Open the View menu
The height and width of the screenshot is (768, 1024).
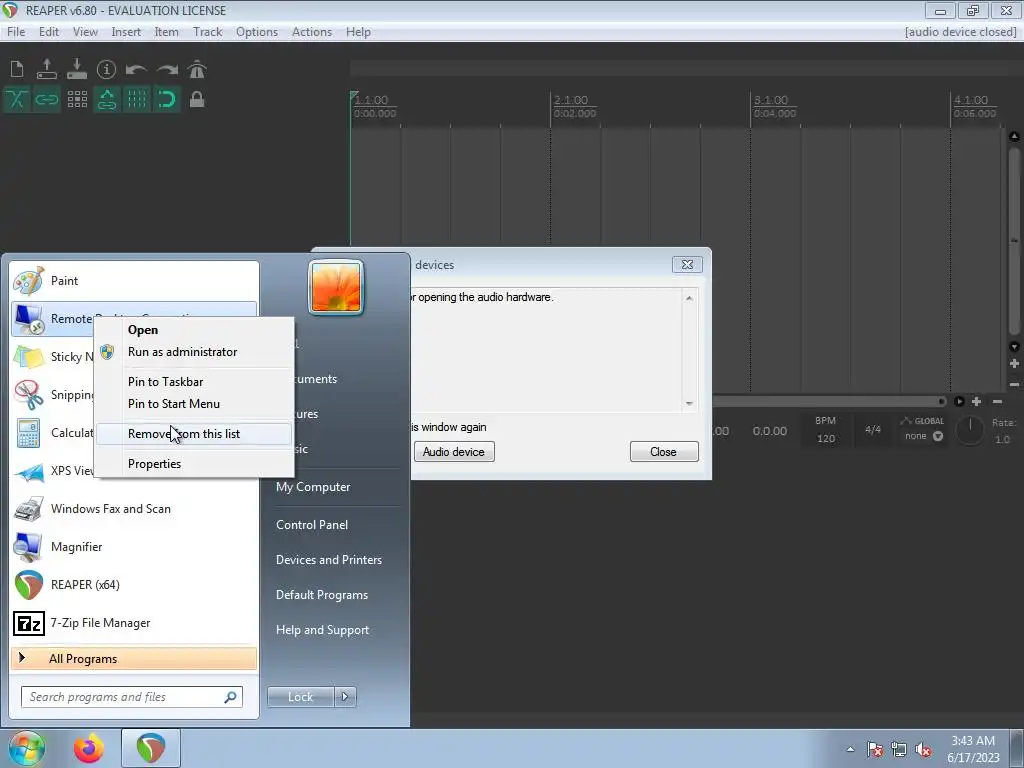tap(85, 32)
